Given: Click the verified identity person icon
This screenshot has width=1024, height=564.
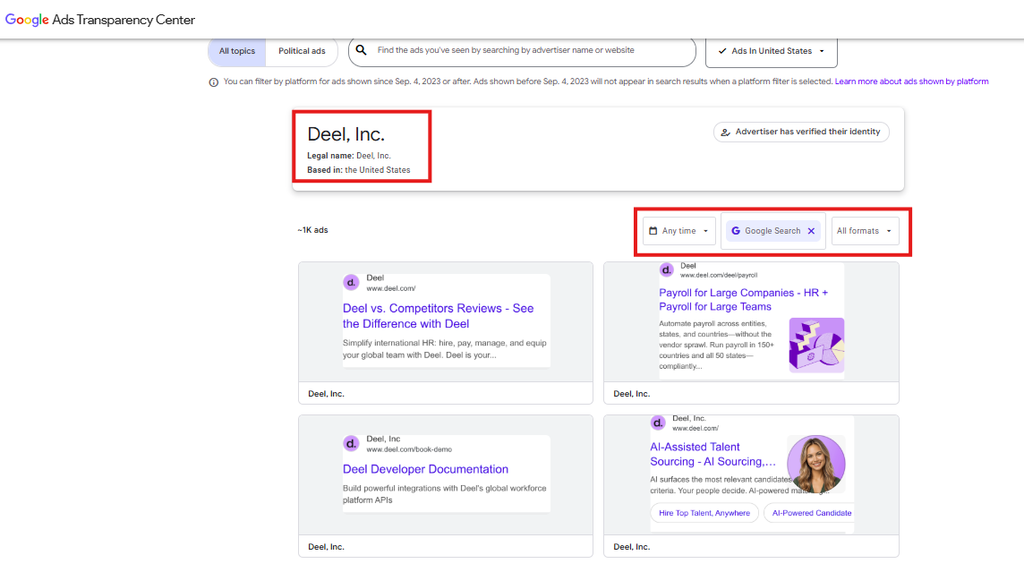Looking at the screenshot, I should [726, 132].
